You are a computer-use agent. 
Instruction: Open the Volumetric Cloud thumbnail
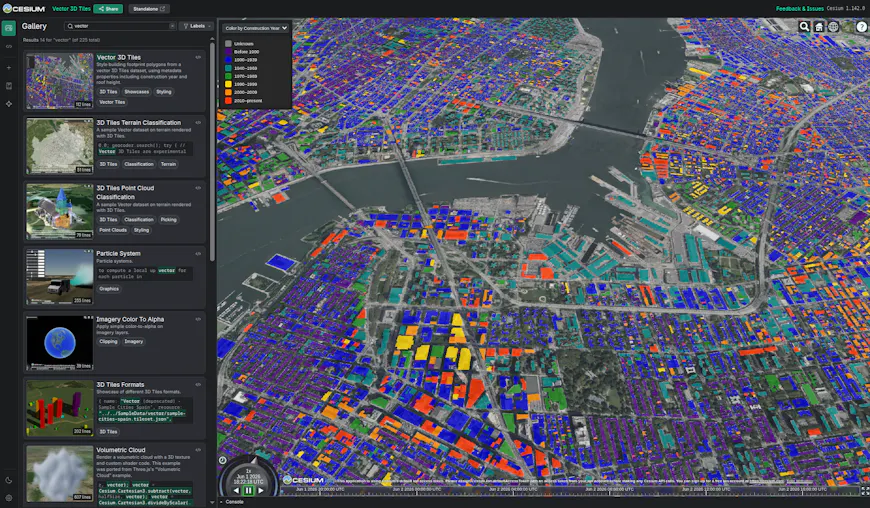[x=60, y=473]
